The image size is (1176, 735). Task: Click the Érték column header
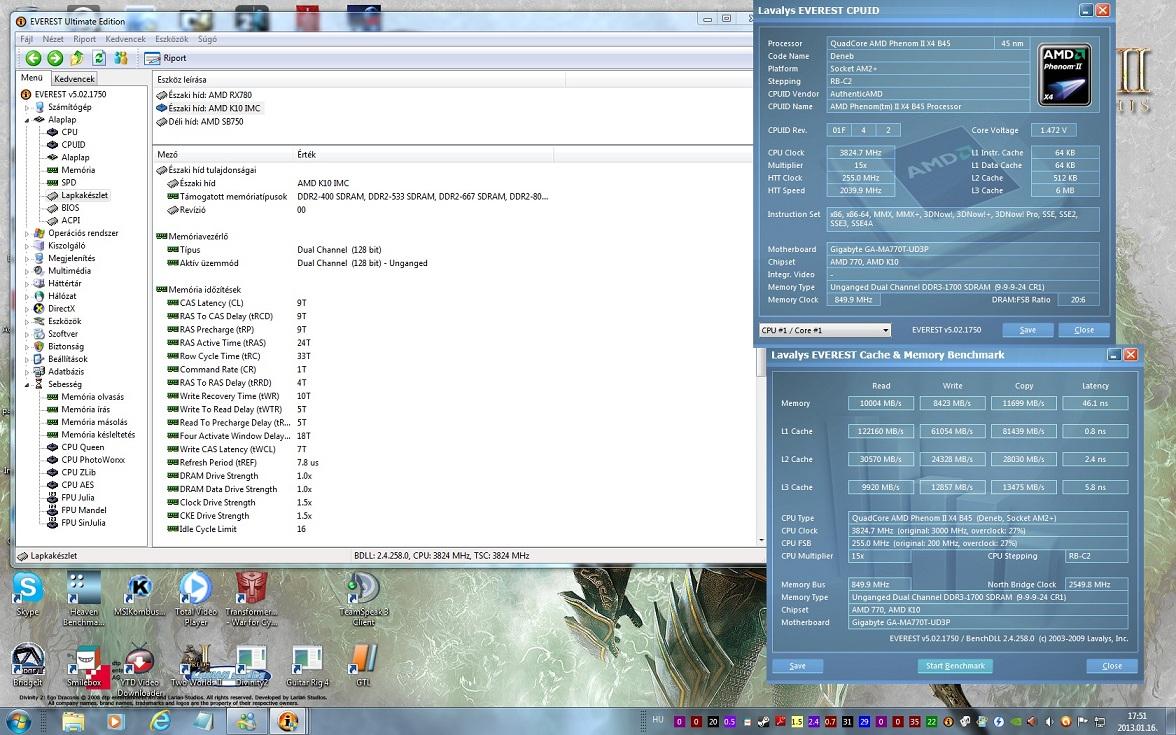[x=424, y=154]
